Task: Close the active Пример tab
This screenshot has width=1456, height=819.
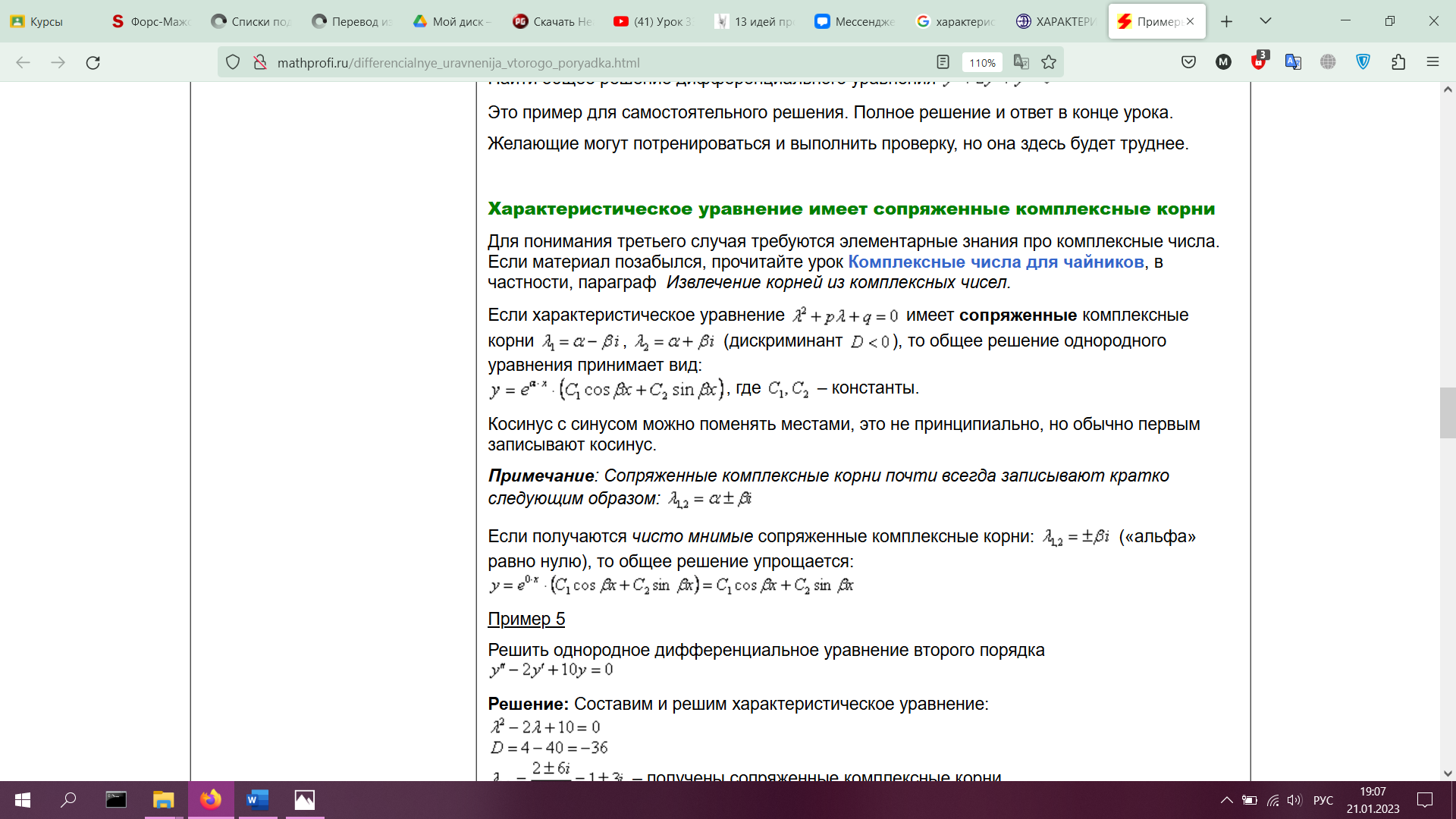Action: tap(1191, 21)
